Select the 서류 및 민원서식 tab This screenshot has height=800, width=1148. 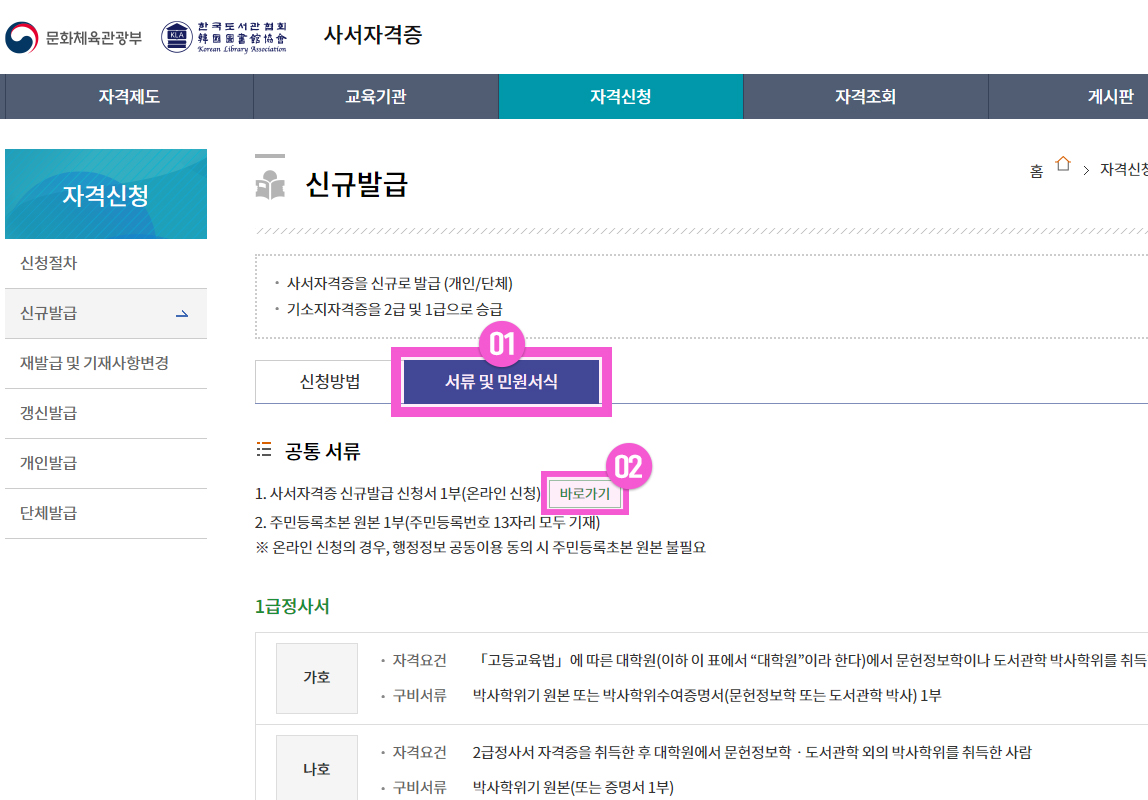pyautogui.click(x=501, y=381)
